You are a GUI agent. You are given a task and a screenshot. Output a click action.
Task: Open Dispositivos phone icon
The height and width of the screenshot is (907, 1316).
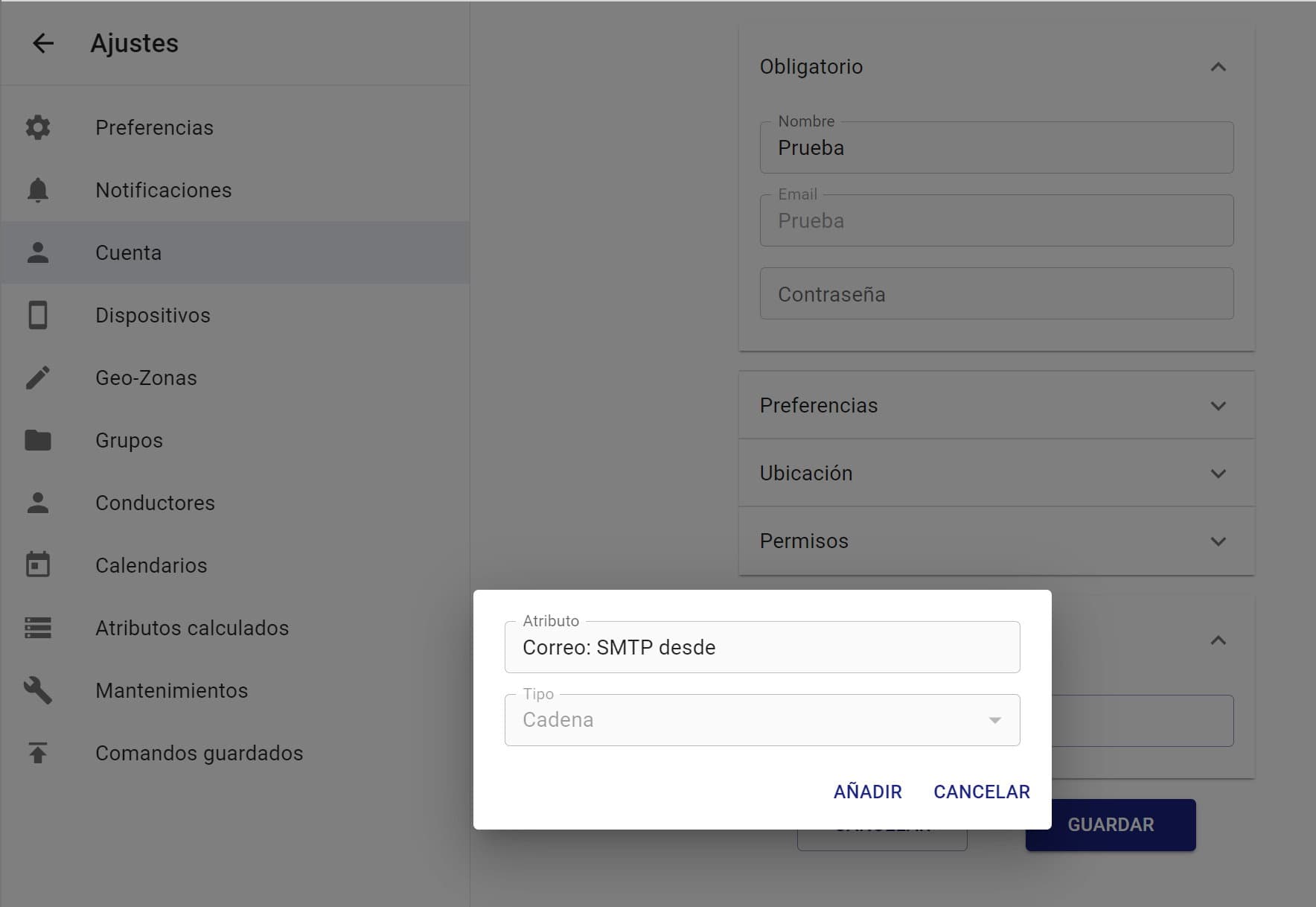pyautogui.click(x=38, y=315)
